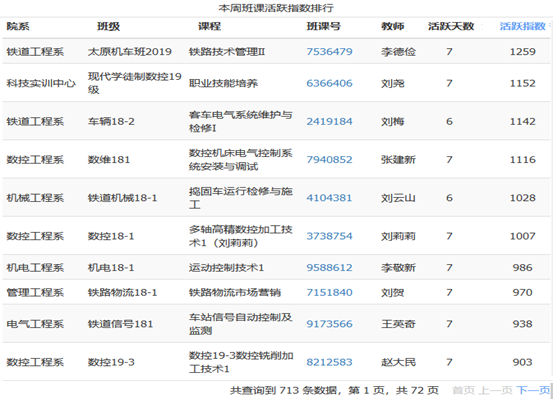Select teacher cell 赵大民
Image resolution: width=553 pixels, height=399 pixels.
point(398,362)
